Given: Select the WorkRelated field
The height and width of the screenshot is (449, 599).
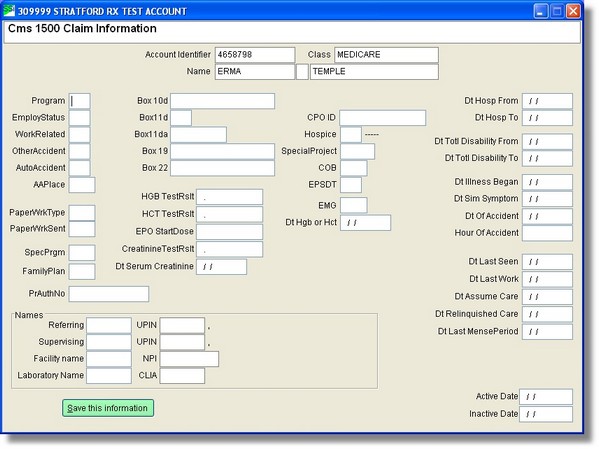Looking at the screenshot, I should pyautogui.click(x=79, y=135).
